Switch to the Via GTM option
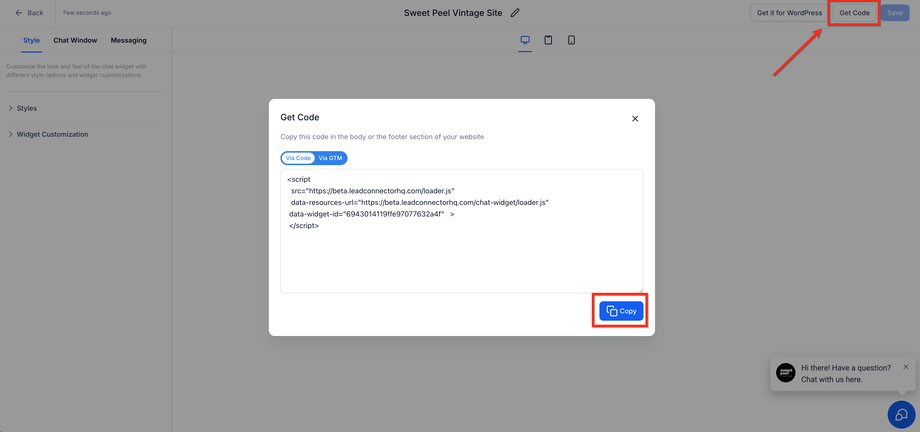The image size is (920, 432). tap(331, 158)
